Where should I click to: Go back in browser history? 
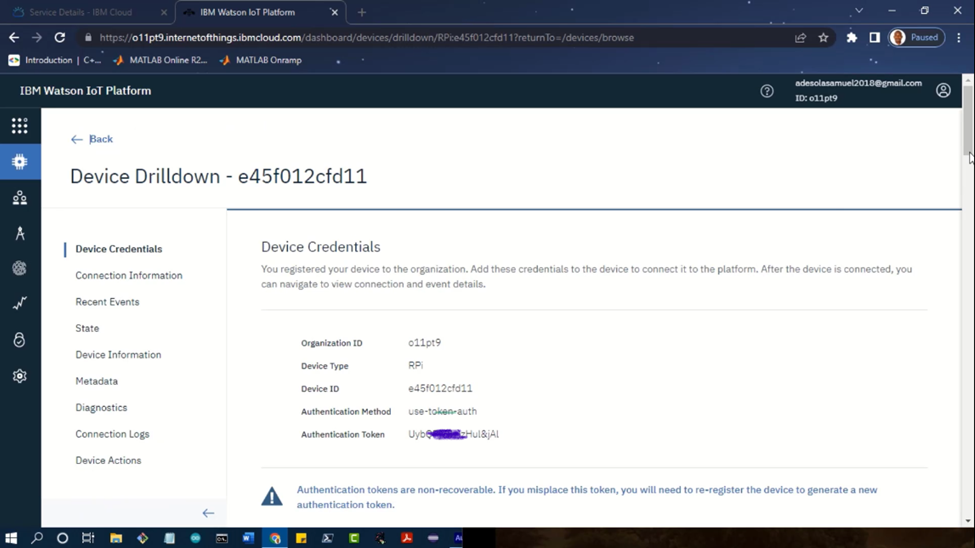click(14, 37)
